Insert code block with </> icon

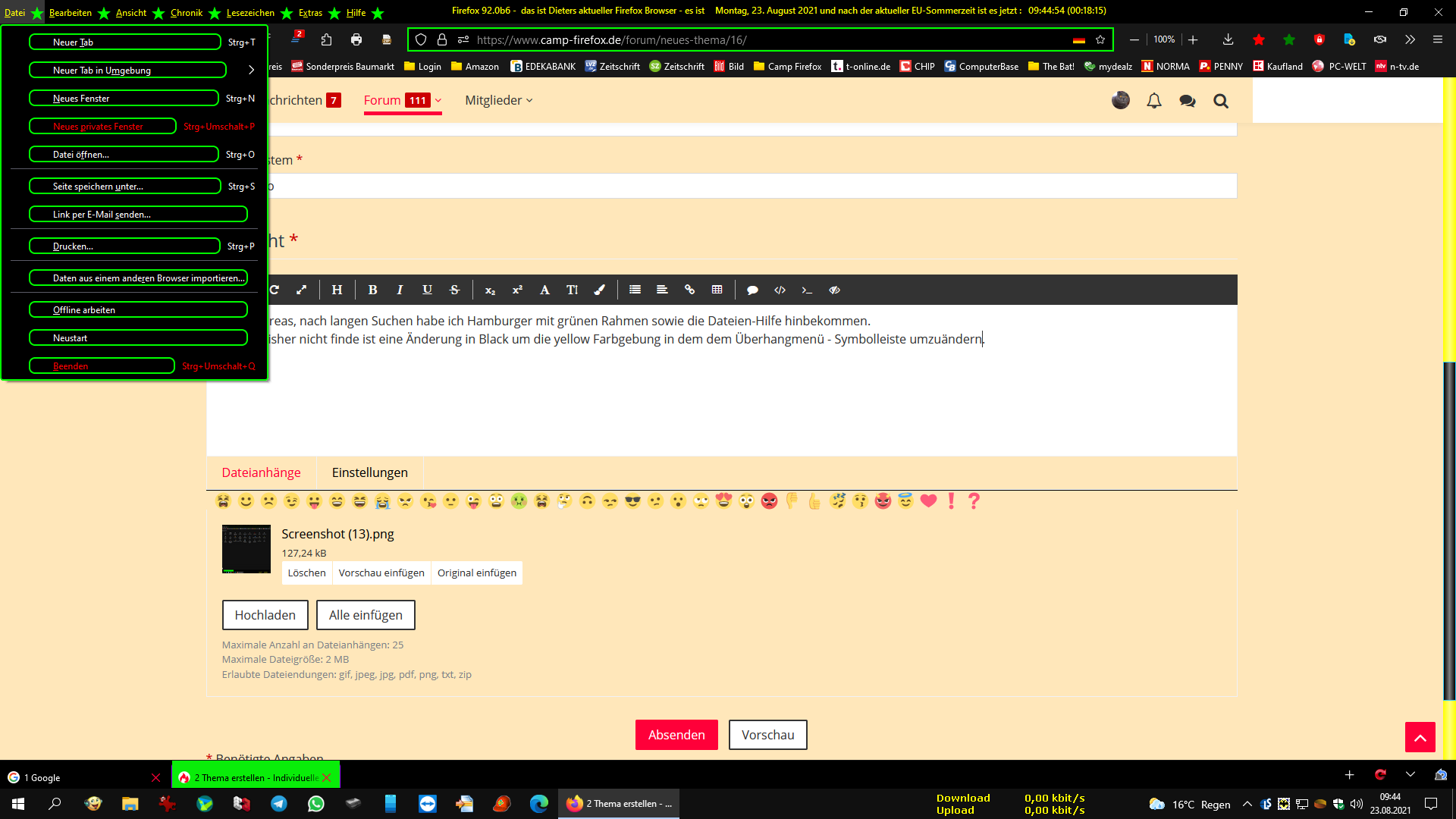tap(780, 290)
